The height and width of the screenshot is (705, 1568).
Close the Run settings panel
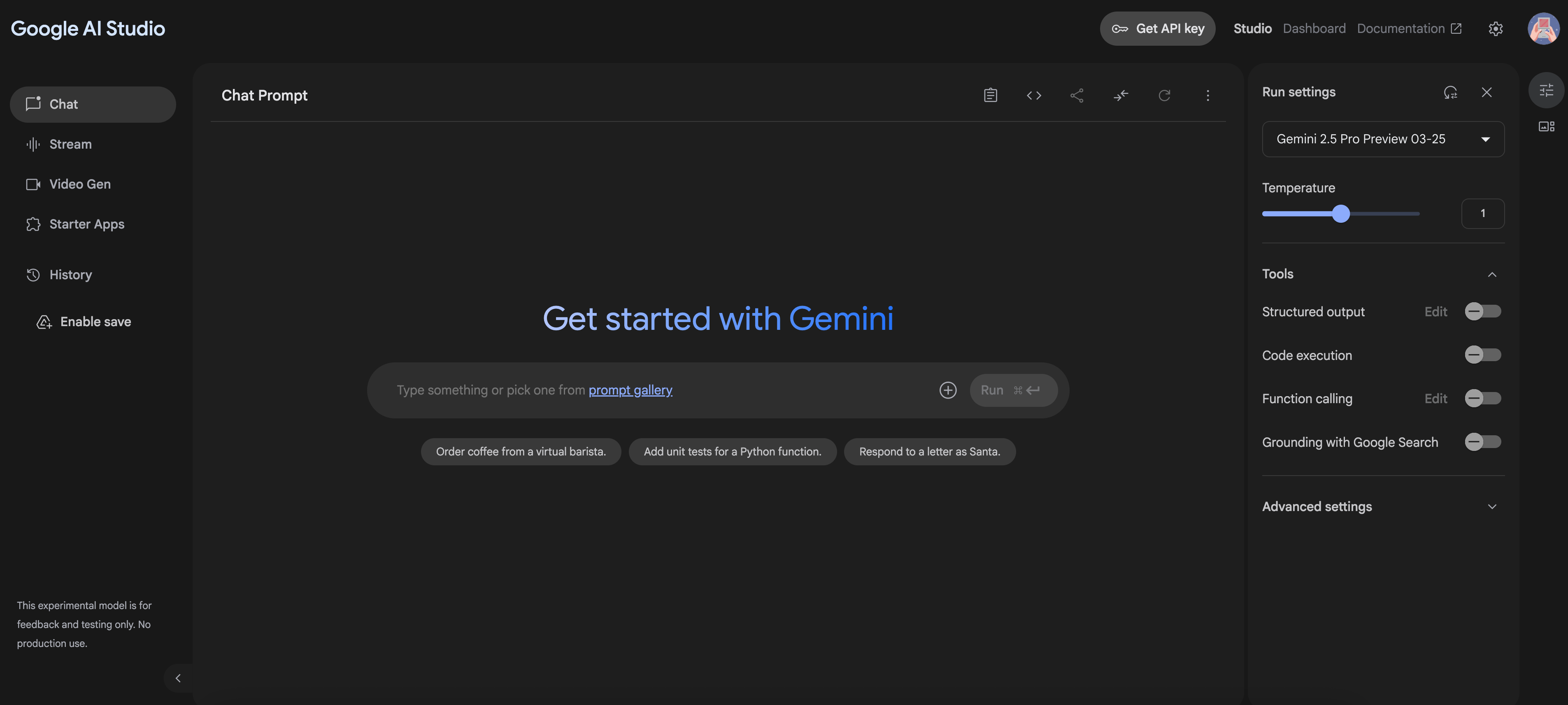coord(1487,93)
